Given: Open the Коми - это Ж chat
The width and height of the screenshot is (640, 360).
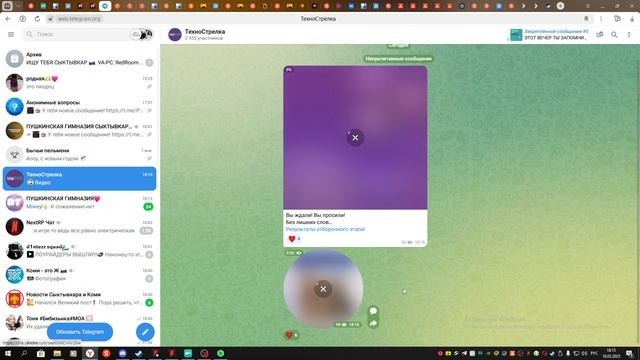Looking at the screenshot, I should [80, 275].
